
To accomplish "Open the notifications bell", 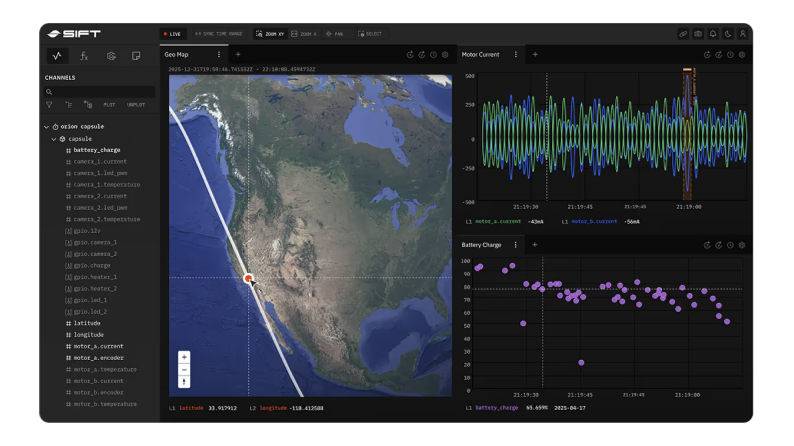I will pos(713,34).
